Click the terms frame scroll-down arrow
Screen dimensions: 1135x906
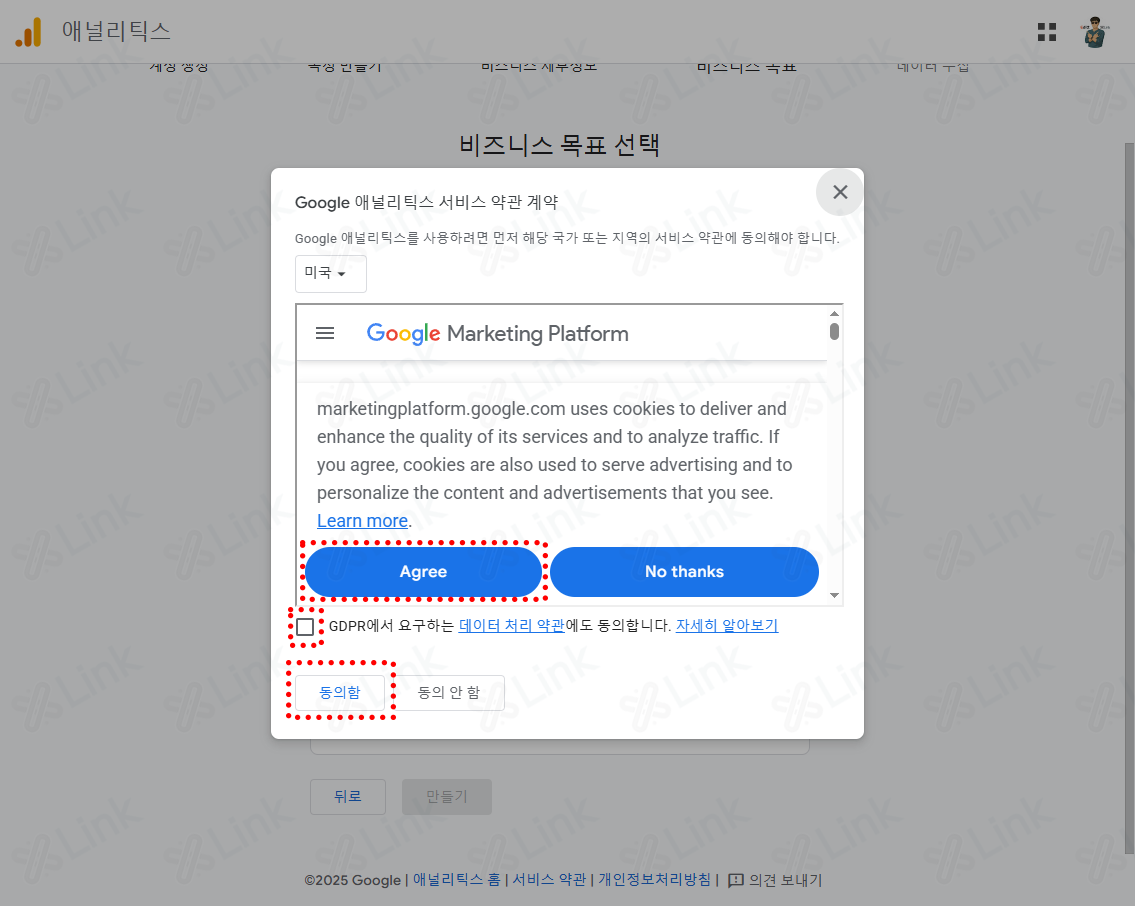tap(835, 596)
